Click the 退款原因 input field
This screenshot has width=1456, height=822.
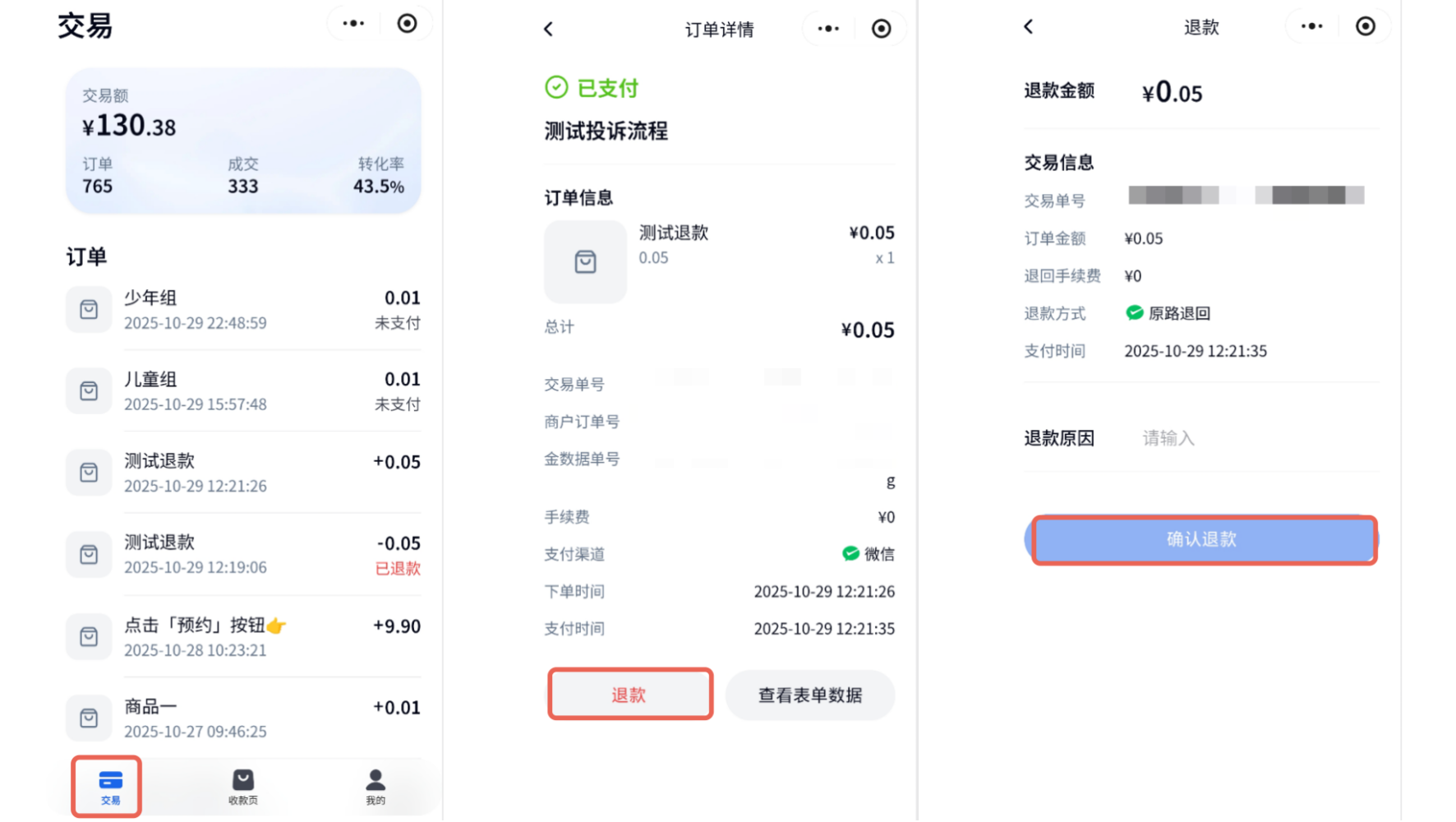(1249, 438)
